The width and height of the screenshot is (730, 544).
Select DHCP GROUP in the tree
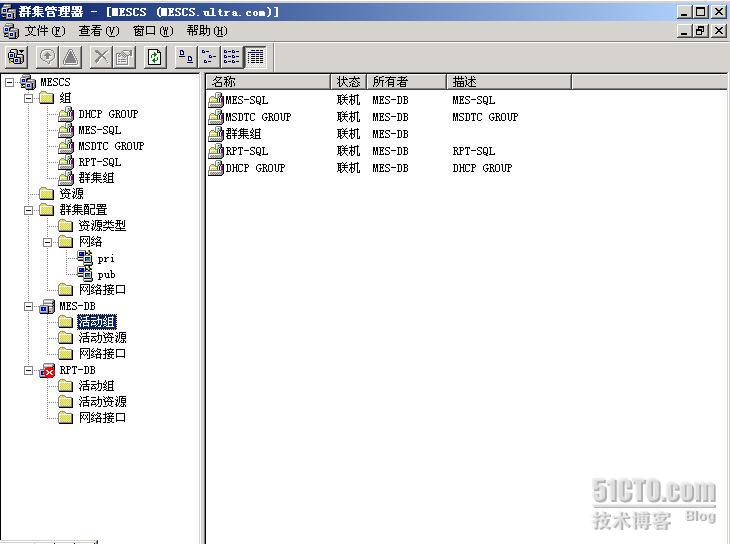108,114
